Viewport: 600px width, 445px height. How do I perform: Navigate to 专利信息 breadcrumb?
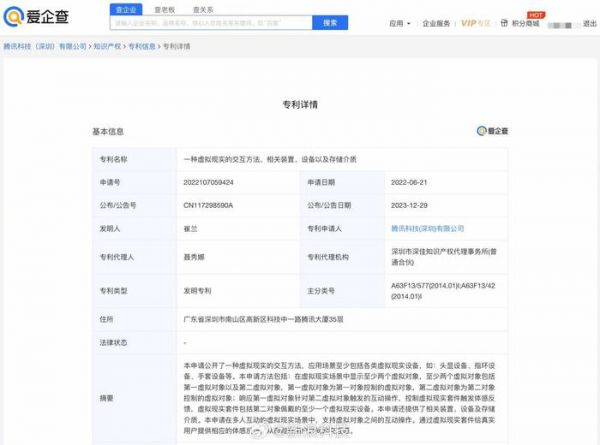pos(140,46)
